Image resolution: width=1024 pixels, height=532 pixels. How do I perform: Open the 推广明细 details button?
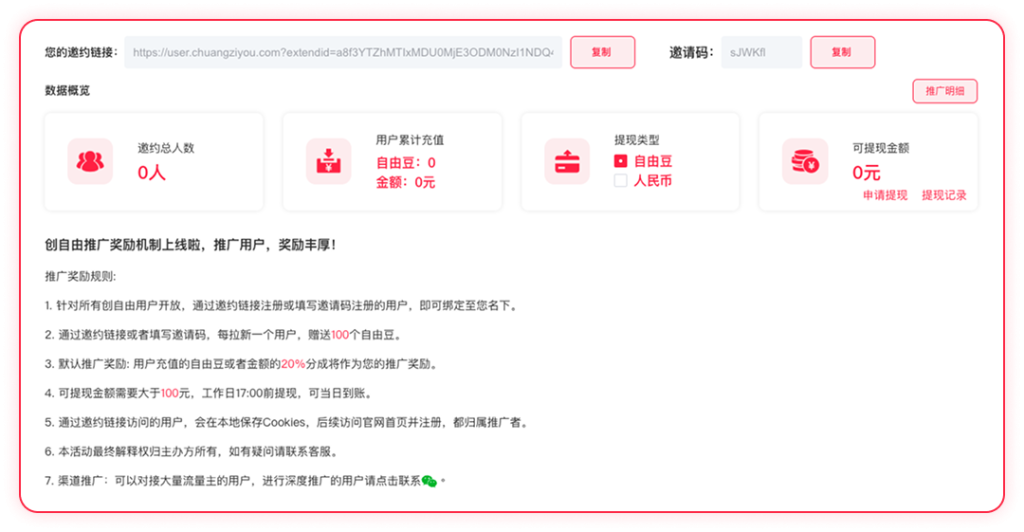coord(944,91)
